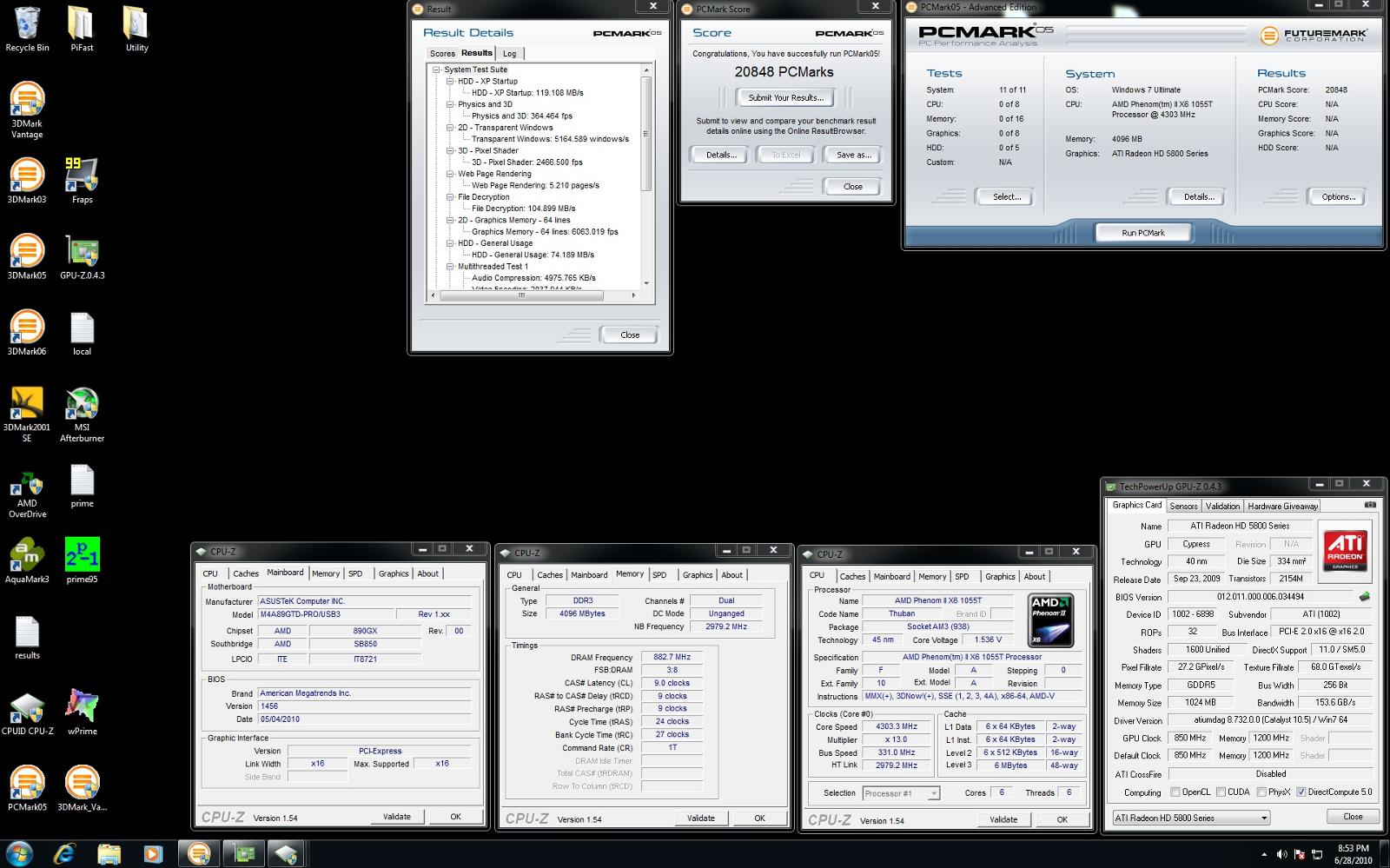Show hidden system tray icons arrow
Screen dimensions: 1390x868
coord(1264,855)
